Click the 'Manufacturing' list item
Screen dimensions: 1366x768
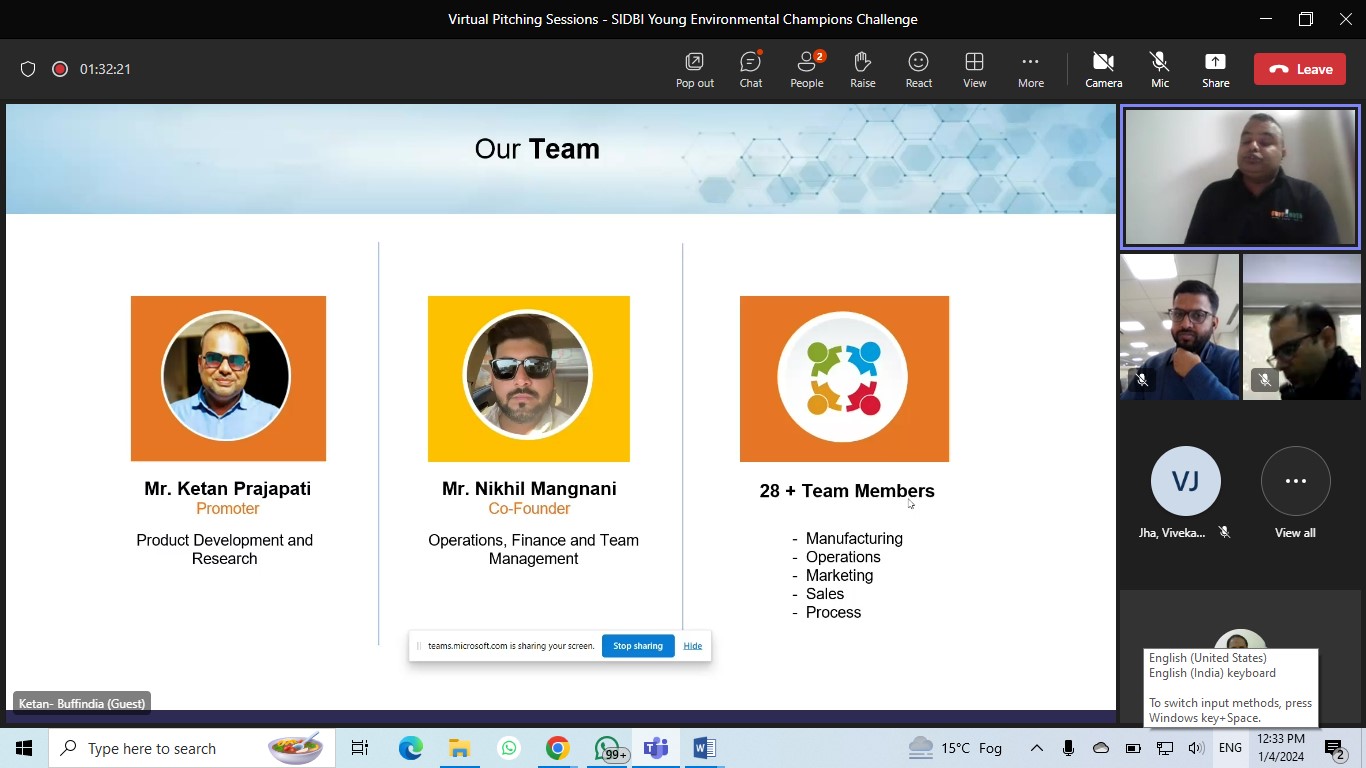[854, 539]
